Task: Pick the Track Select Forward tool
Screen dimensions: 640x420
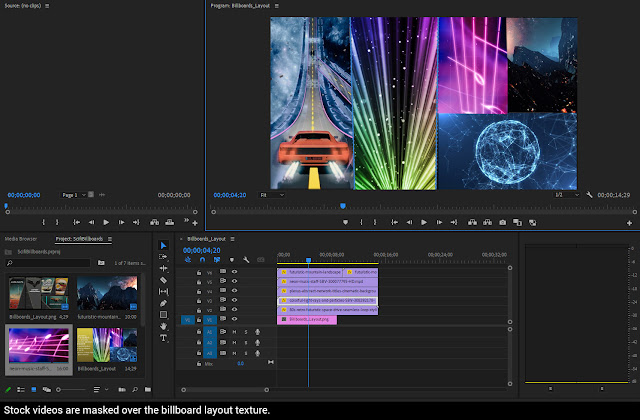Action: pyautogui.click(x=163, y=257)
